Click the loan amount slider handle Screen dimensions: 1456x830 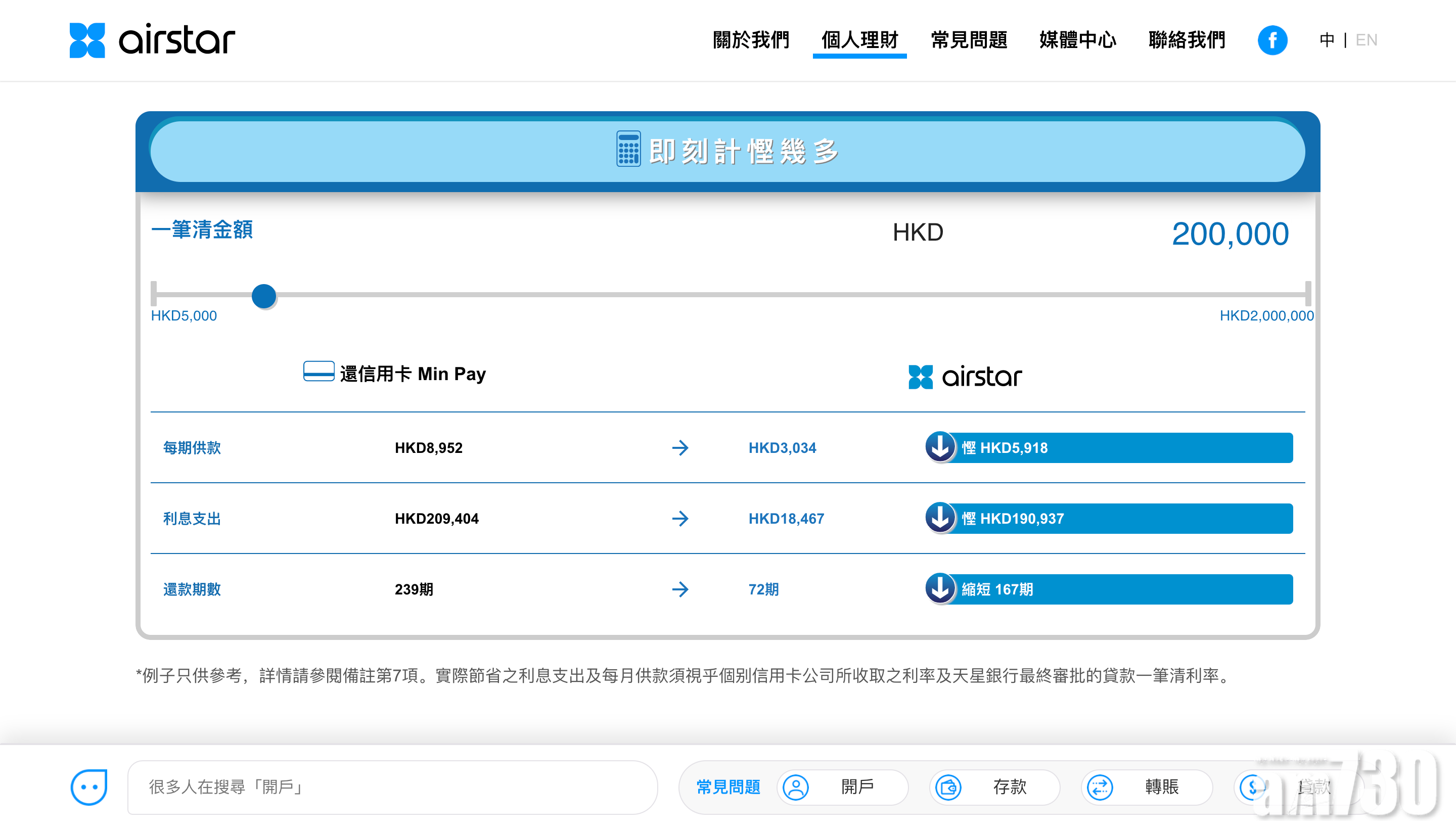[264, 296]
